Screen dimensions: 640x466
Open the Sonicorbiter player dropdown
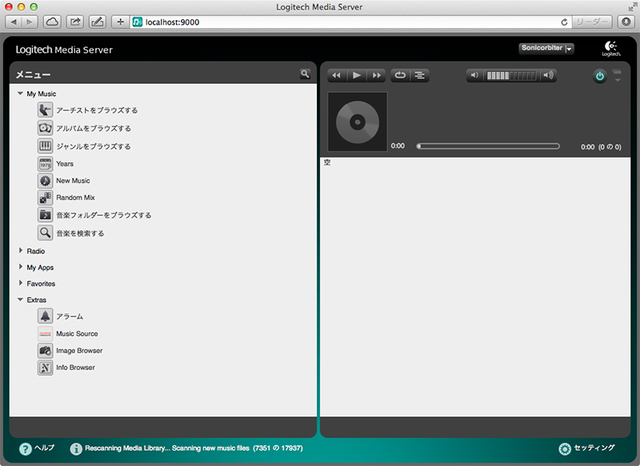pyautogui.click(x=546, y=48)
